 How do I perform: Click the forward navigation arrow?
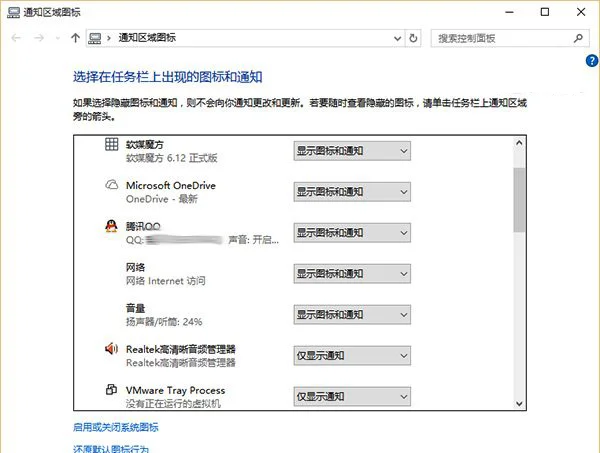pos(39,38)
